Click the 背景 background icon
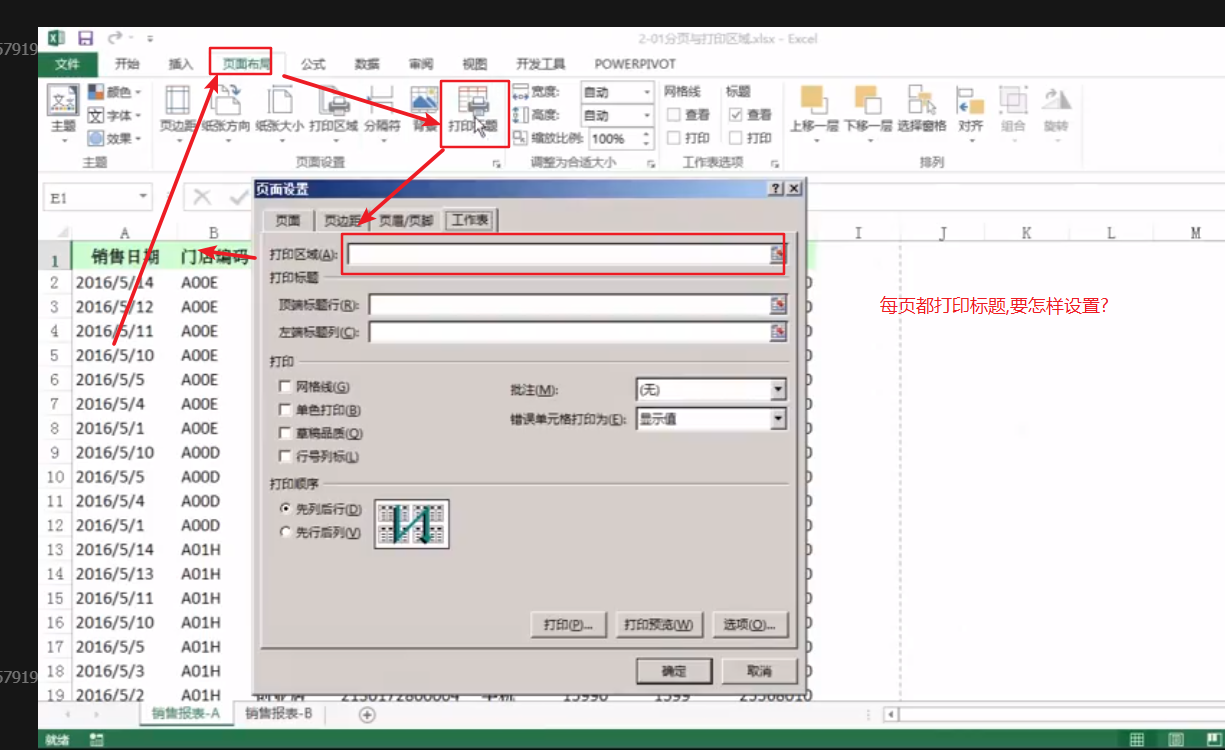 pos(425,101)
